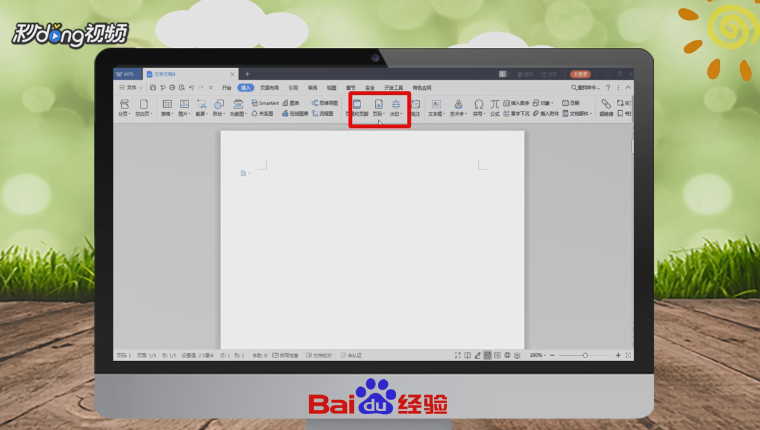Click the 查找命令 search command field

pos(586,88)
